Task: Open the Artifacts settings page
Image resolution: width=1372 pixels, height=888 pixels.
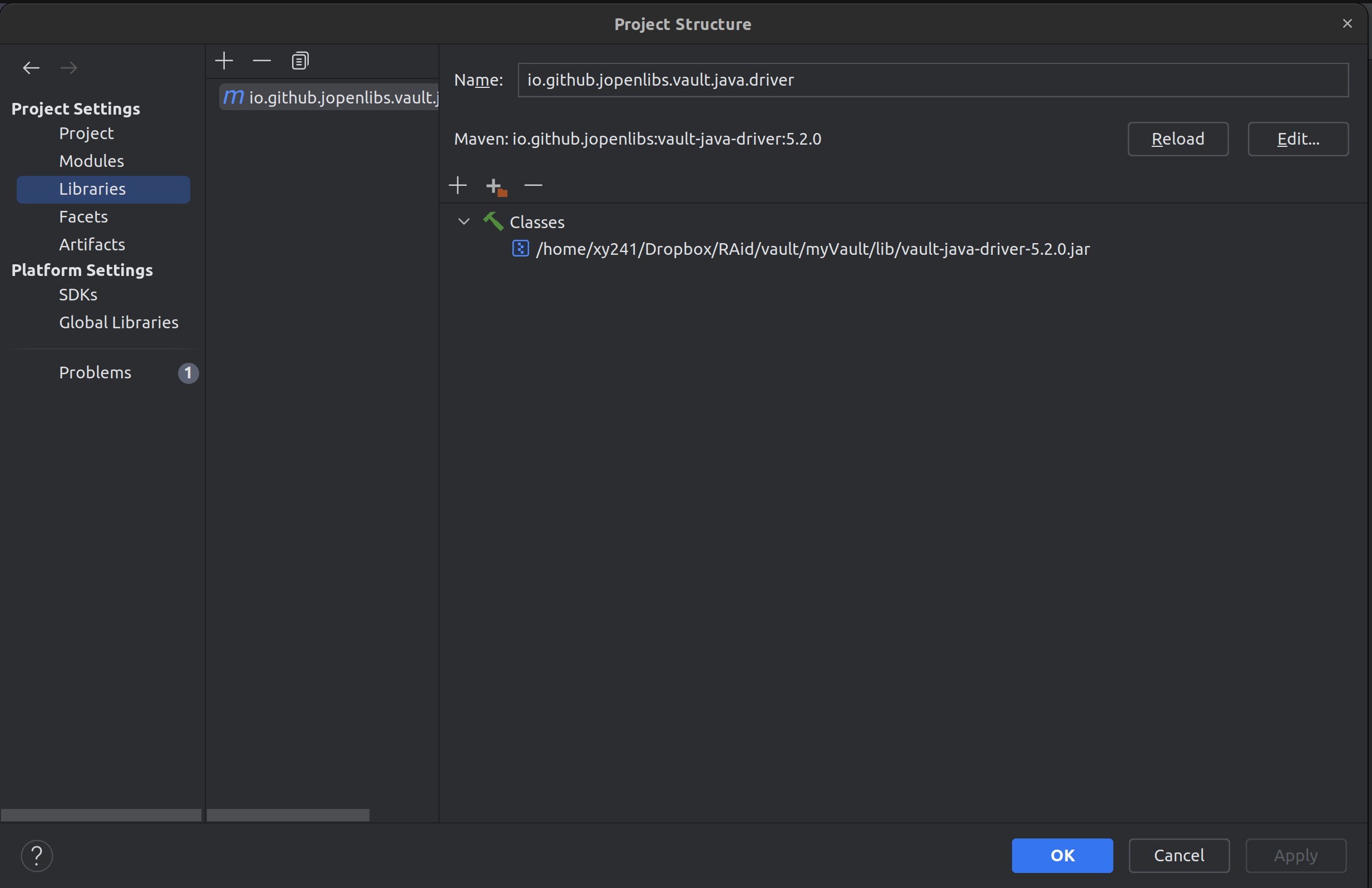Action: (92, 244)
